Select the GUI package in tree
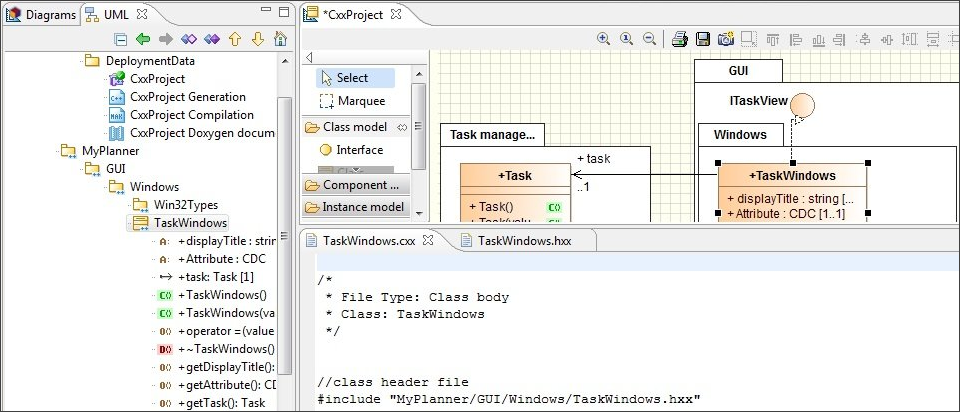Image resolution: width=960 pixels, height=412 pixels. (x=105, y=168)
